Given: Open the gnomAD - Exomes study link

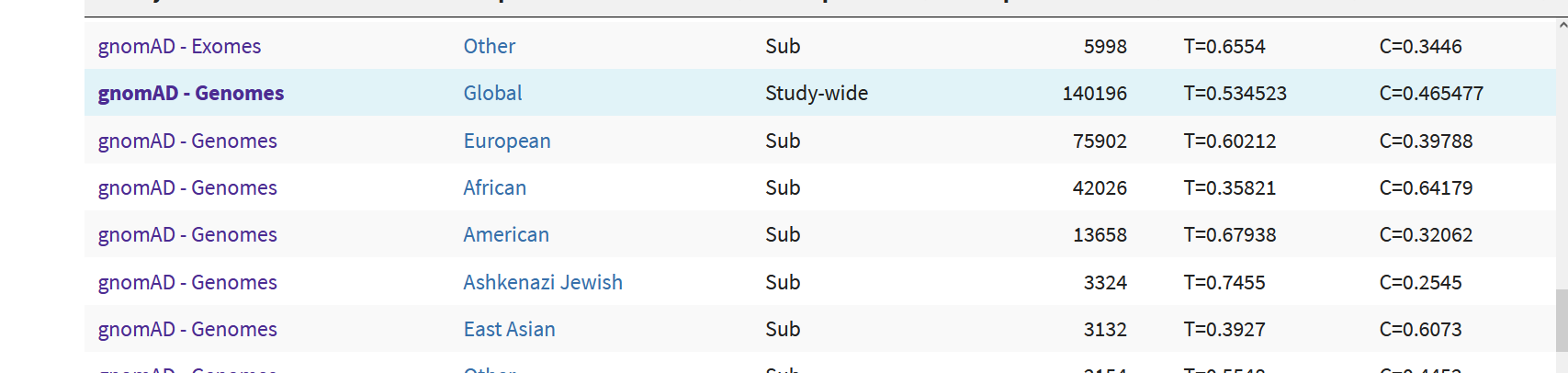Looking at the screenshot, I should (179, 46).
